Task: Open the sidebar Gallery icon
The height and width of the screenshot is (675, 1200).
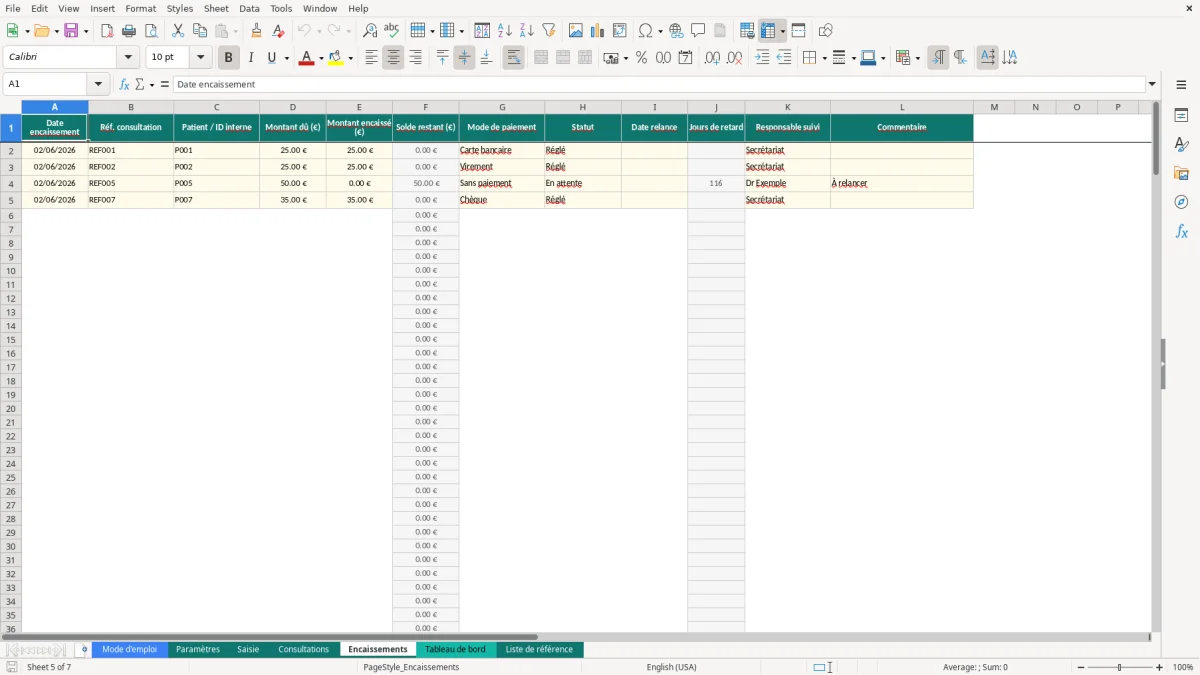Action: (x=1181, y=173)
